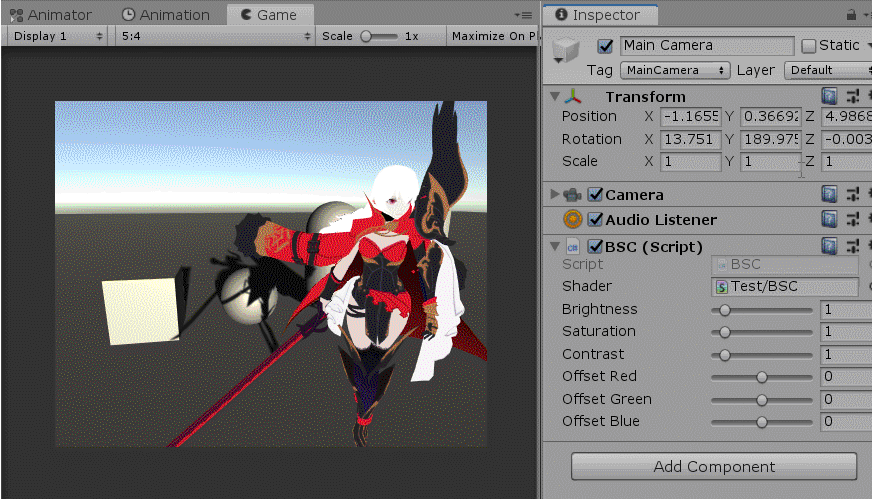Screen dimensions: 872x499
Task: Toggle the Main Camera active checkbox
Action: pyautogui.click(x=605, y=46)
